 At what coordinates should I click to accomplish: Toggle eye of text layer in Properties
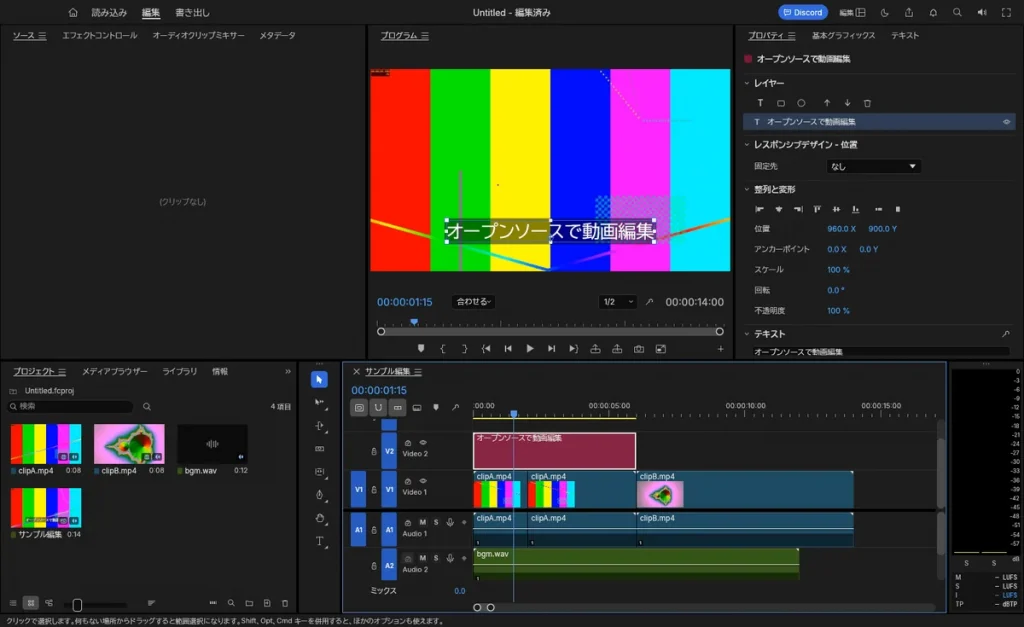point(1006,122)
